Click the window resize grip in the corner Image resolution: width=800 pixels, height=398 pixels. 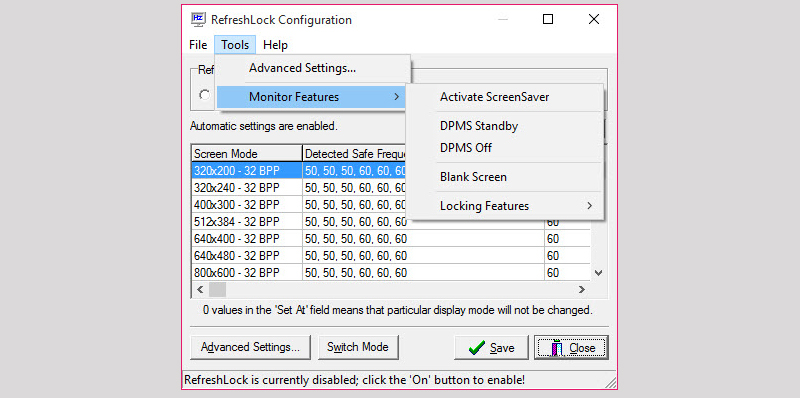coord(610,382)
